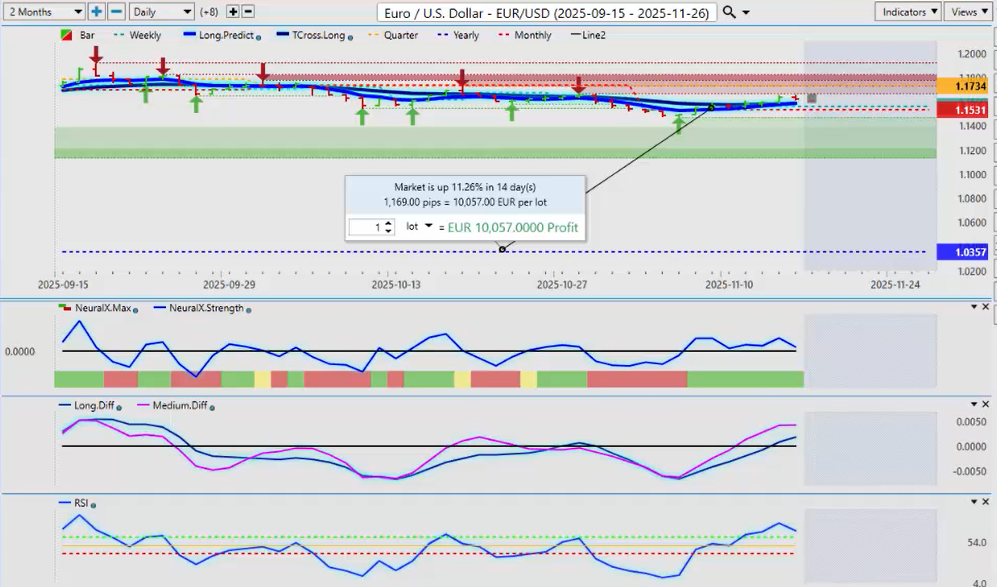Viewport: 997px width, 587px height.
Task: Close the Long.Diff indicator panel
Action: click(986, 403)
